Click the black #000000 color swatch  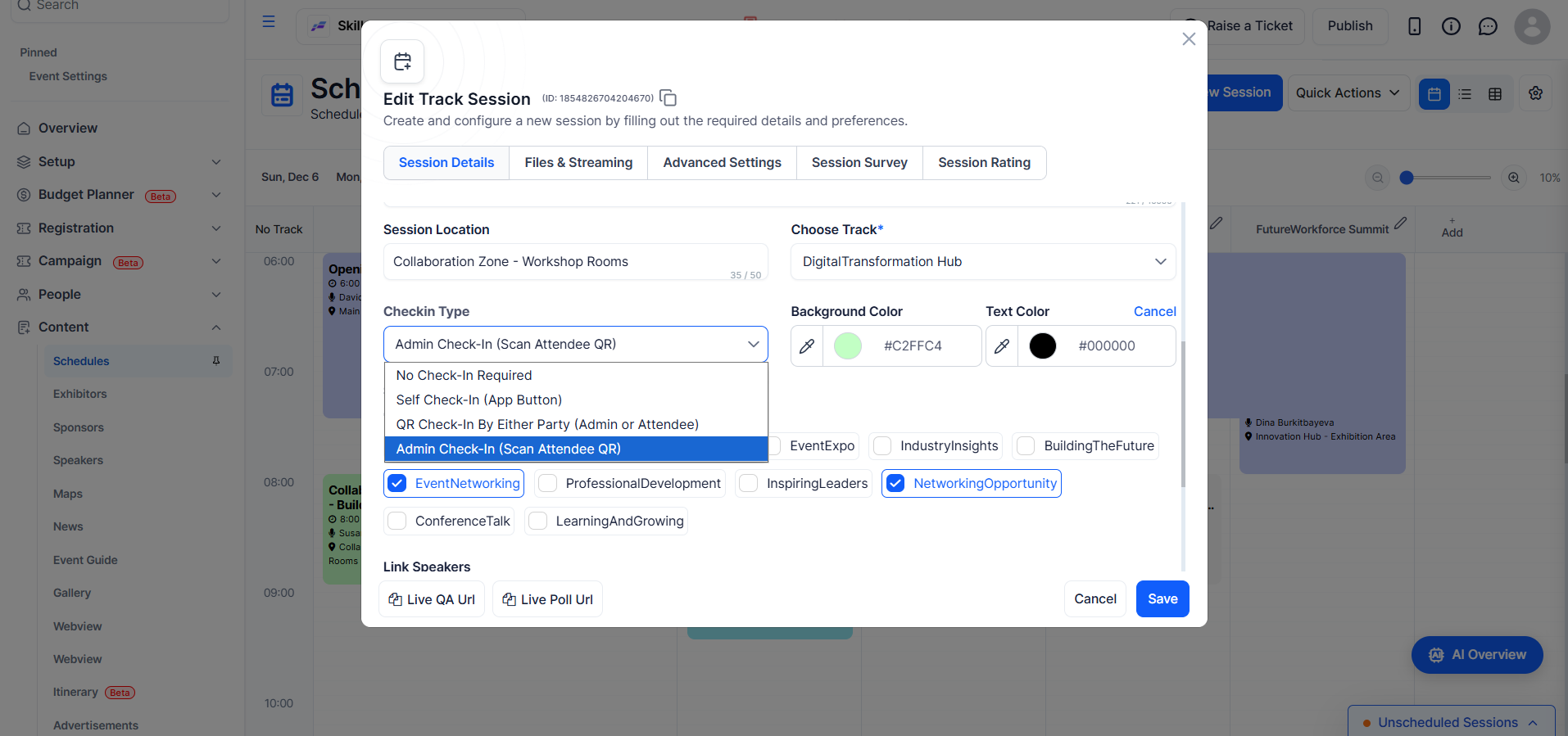coord(1043,346)
